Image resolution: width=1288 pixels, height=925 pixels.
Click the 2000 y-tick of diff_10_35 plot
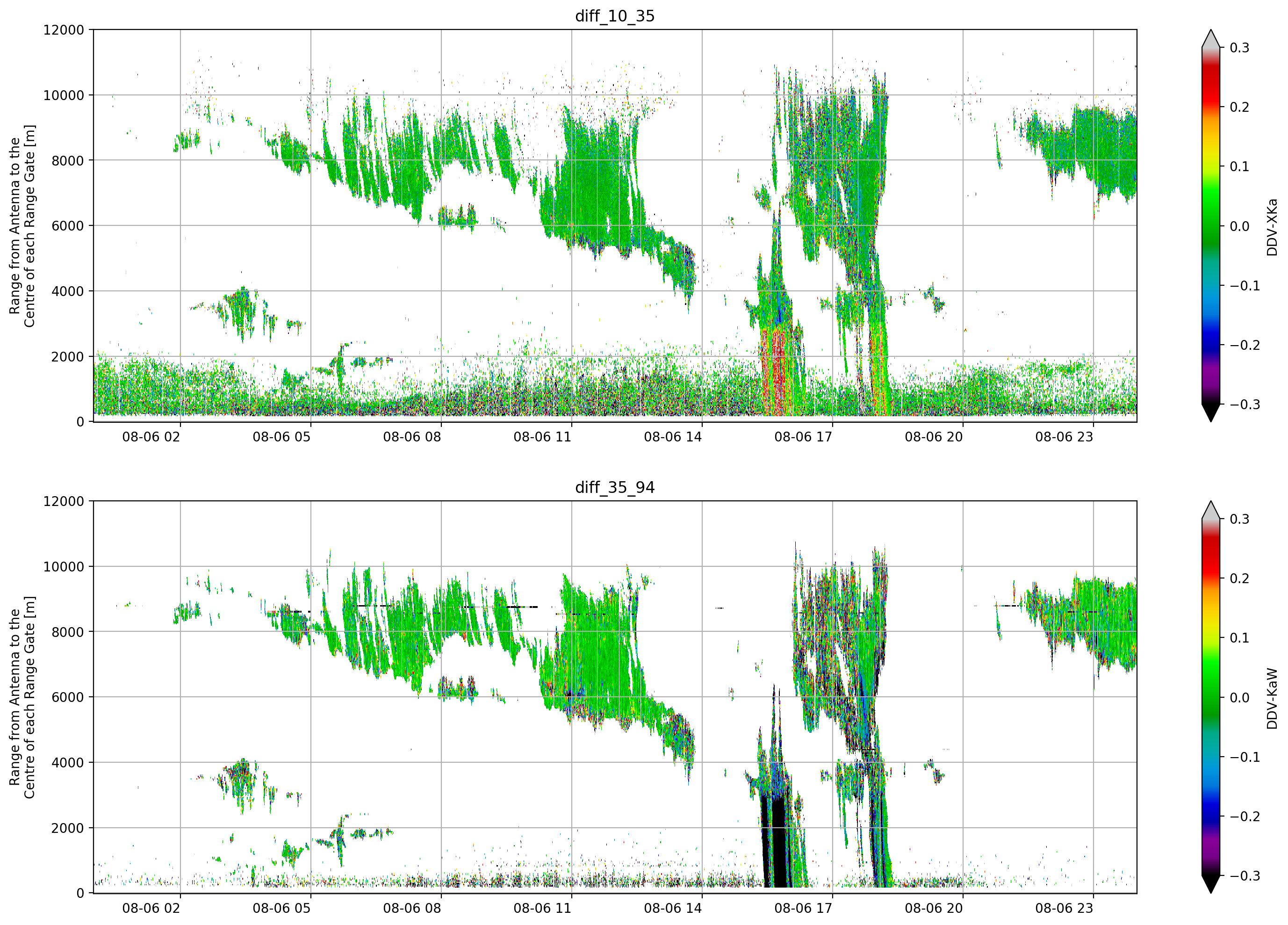tap(68, 356)
